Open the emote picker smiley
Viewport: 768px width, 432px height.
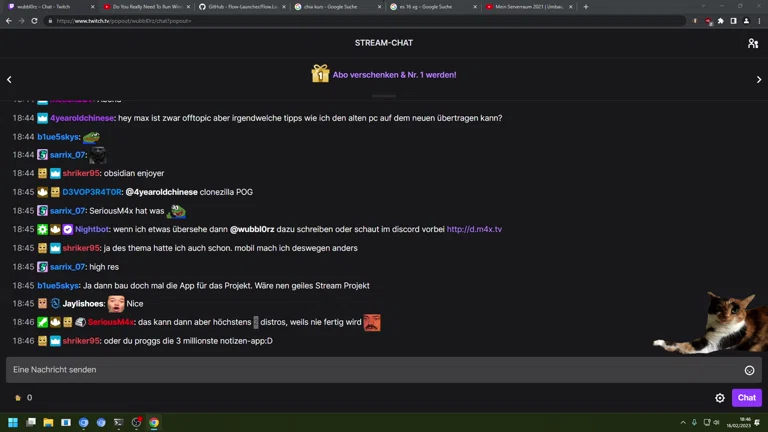[749, 370]
